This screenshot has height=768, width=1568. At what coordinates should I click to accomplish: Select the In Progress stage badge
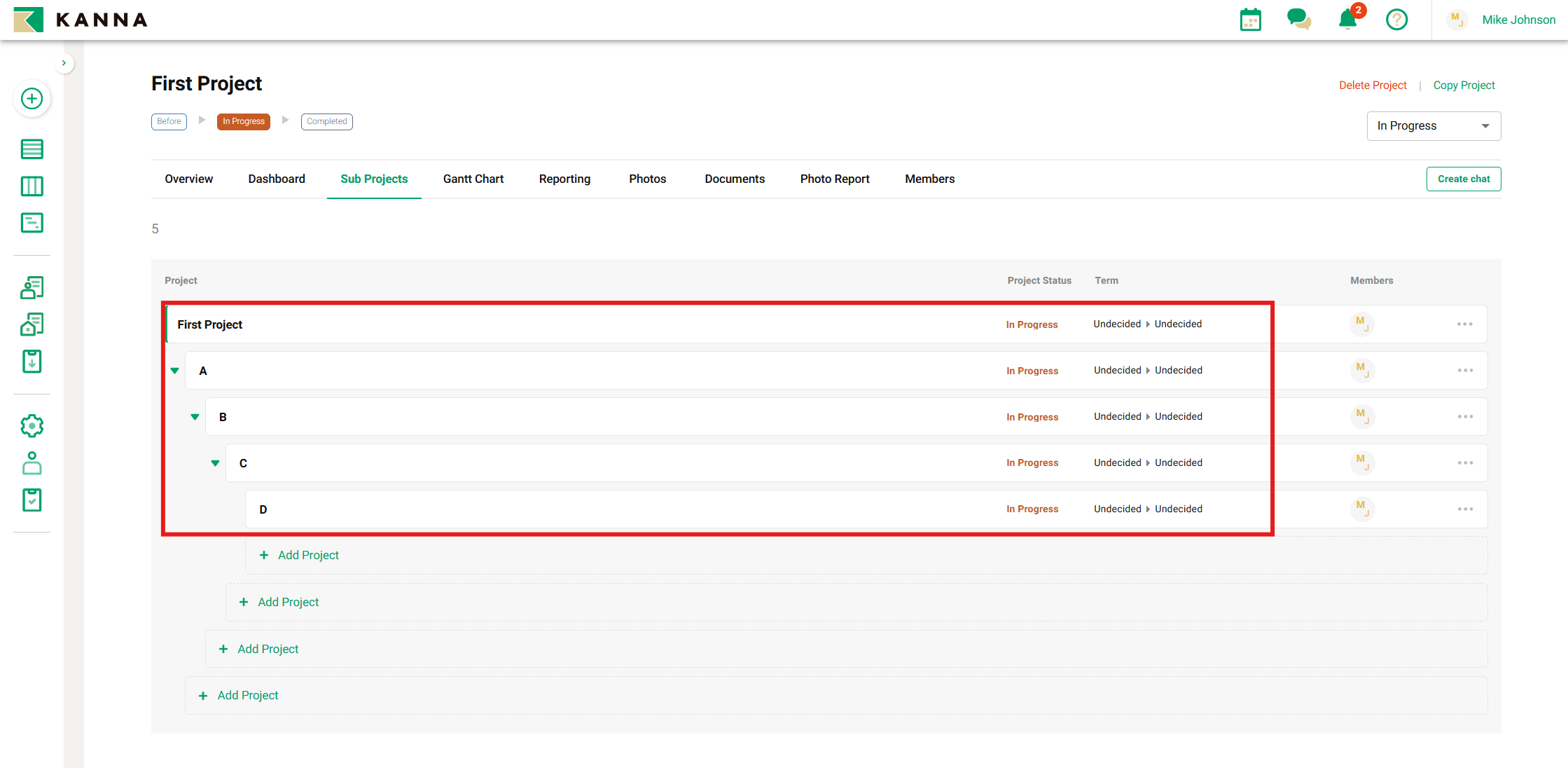(x=243, y=122)
